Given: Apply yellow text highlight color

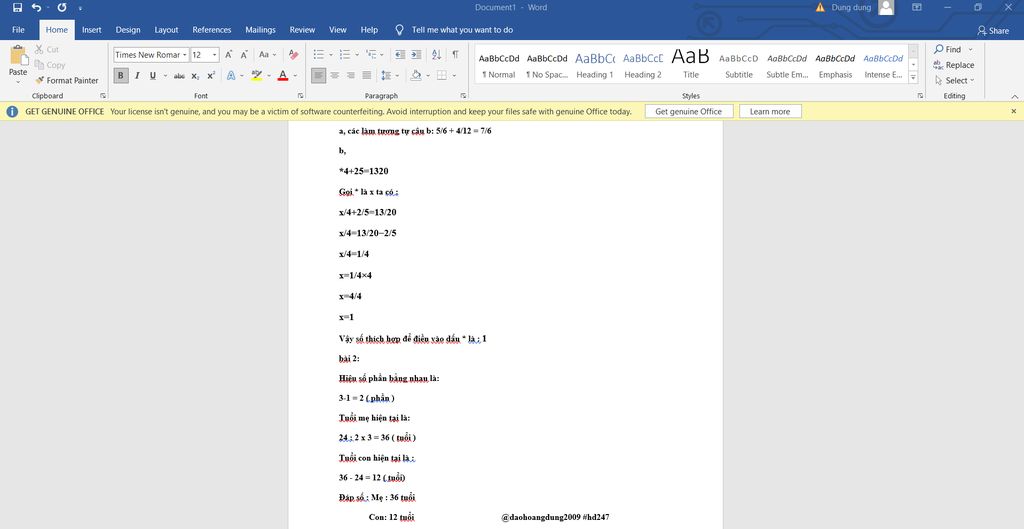Looking at the screenshot, I should tap(257, 76).
